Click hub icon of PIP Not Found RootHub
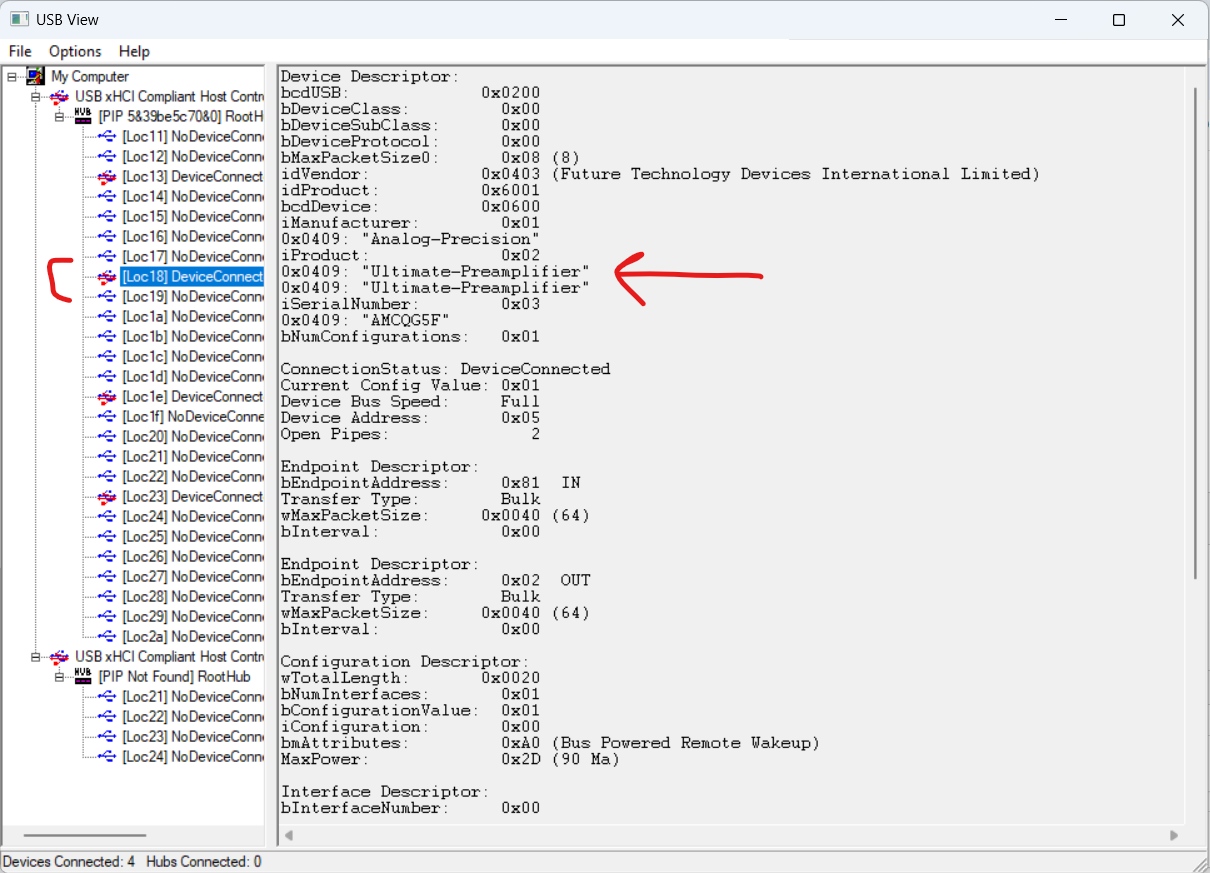This screenshot has height=873, width=1210. coord(83,677)
